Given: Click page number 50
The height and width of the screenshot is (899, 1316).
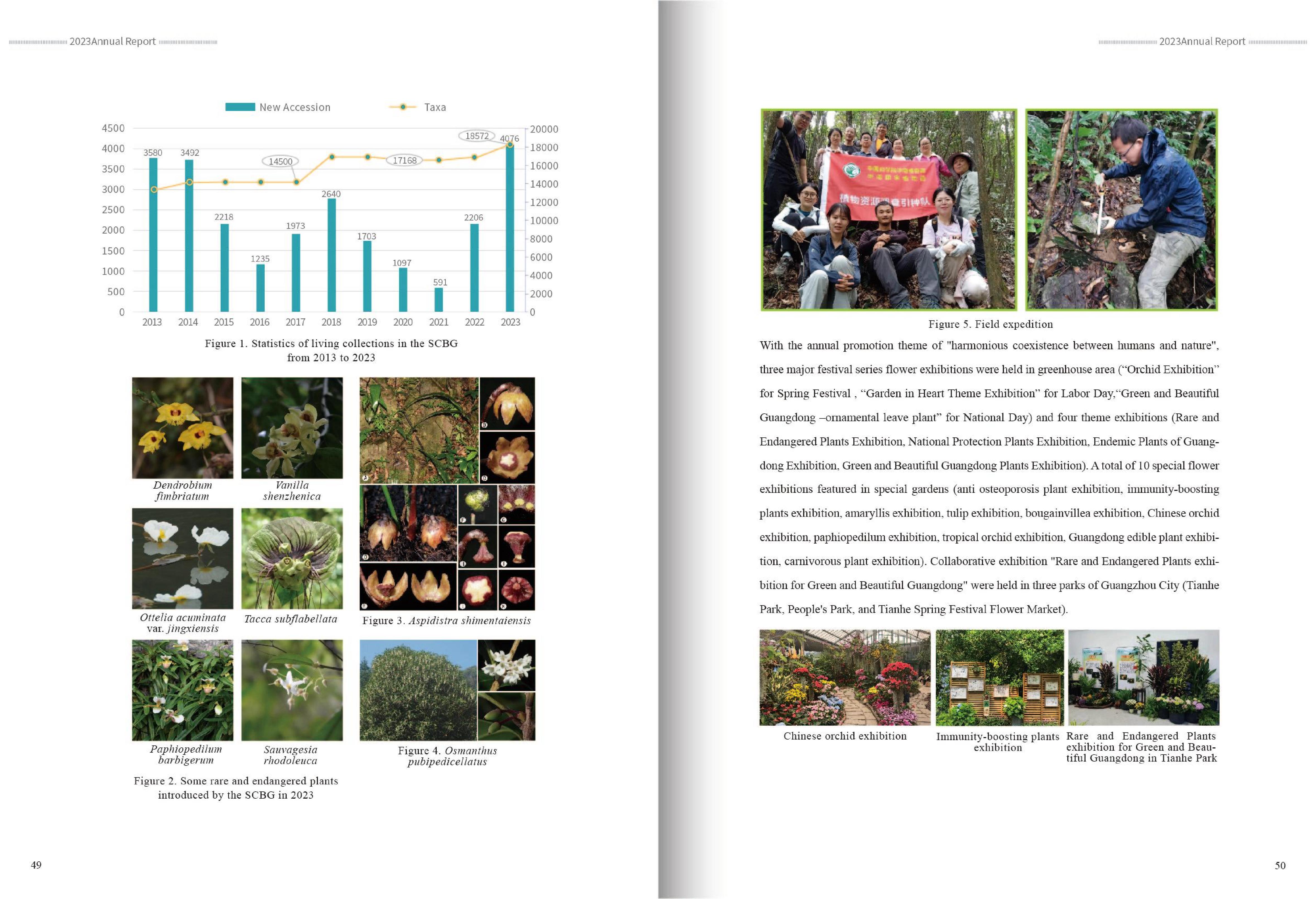Looking at the screenshot, I should click(1280, 865).
